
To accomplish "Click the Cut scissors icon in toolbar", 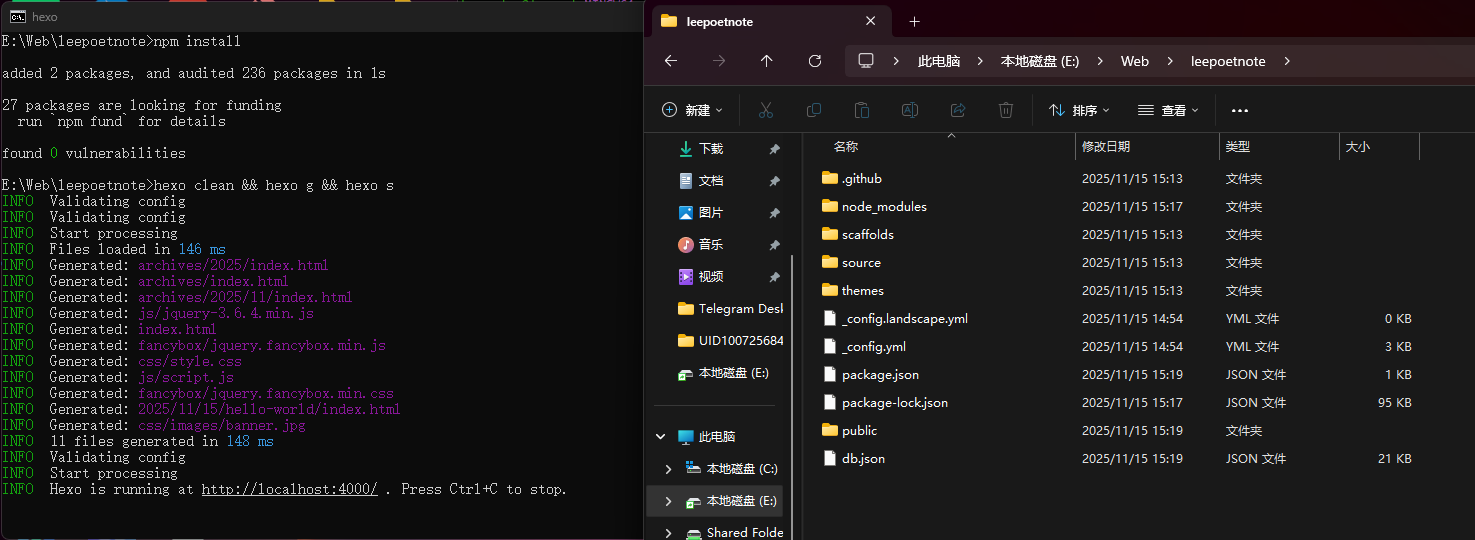I will click(x=766, y=110).
